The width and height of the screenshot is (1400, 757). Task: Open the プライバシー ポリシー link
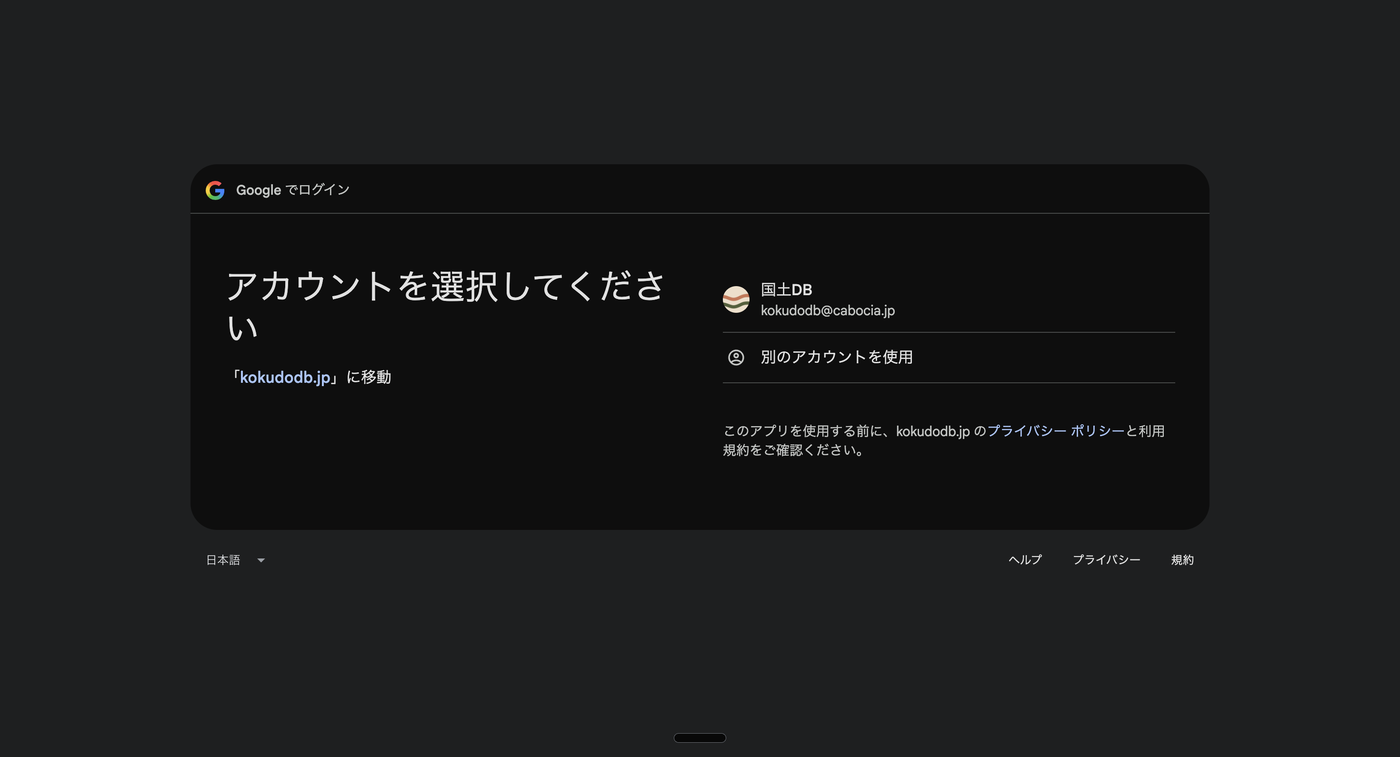(1056, 431)
